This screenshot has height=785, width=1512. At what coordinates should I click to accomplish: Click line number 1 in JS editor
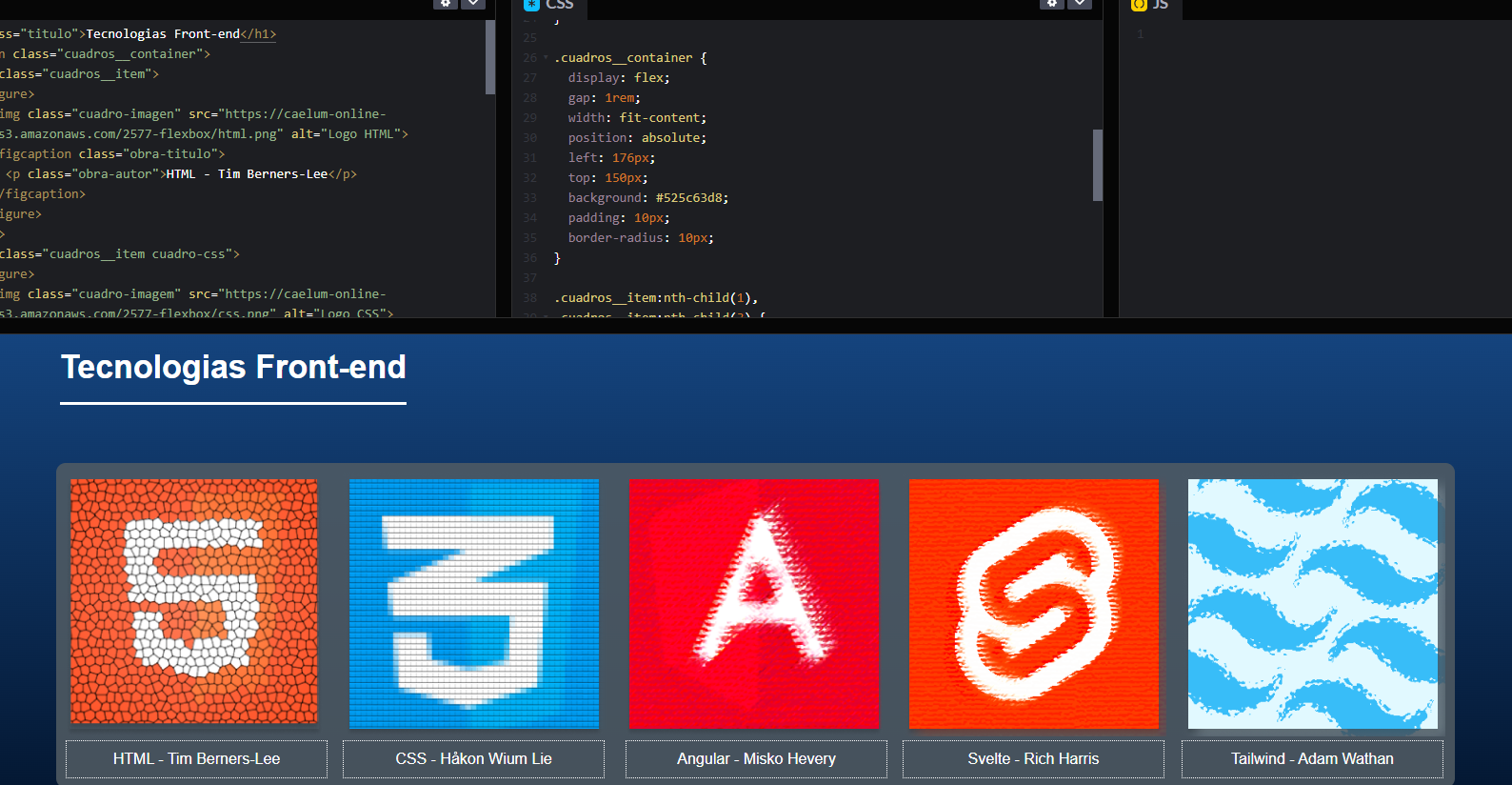click(x=1140, y=34)
